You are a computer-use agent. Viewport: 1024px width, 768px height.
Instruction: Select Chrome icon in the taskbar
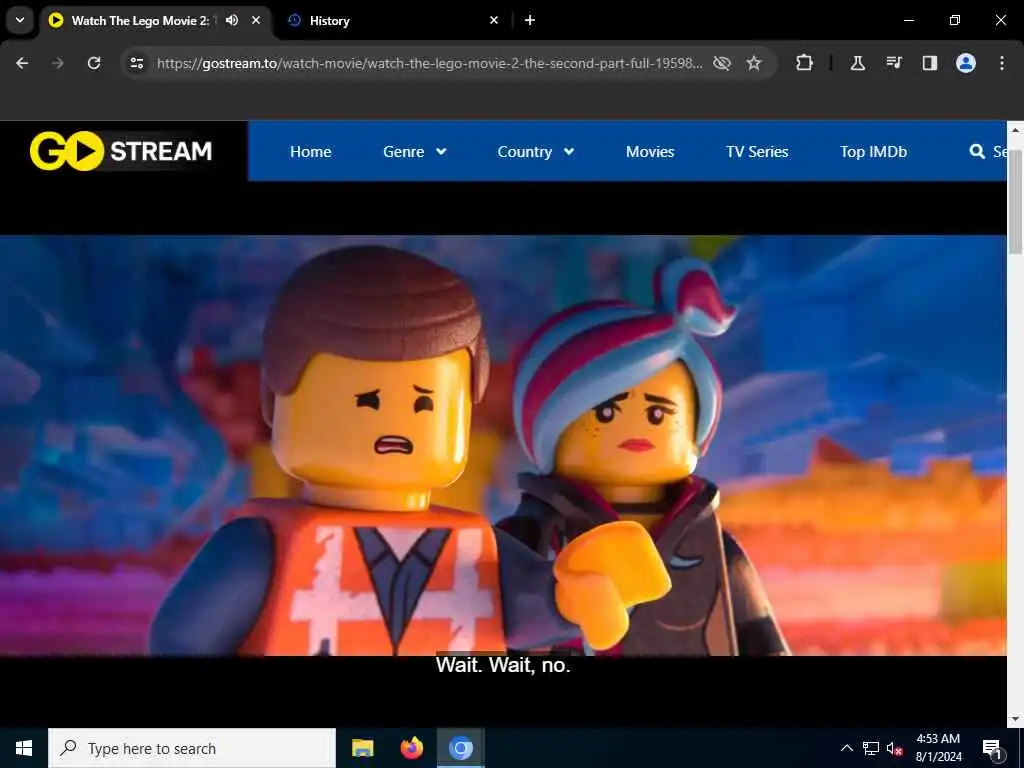click(x=460, y=748)
